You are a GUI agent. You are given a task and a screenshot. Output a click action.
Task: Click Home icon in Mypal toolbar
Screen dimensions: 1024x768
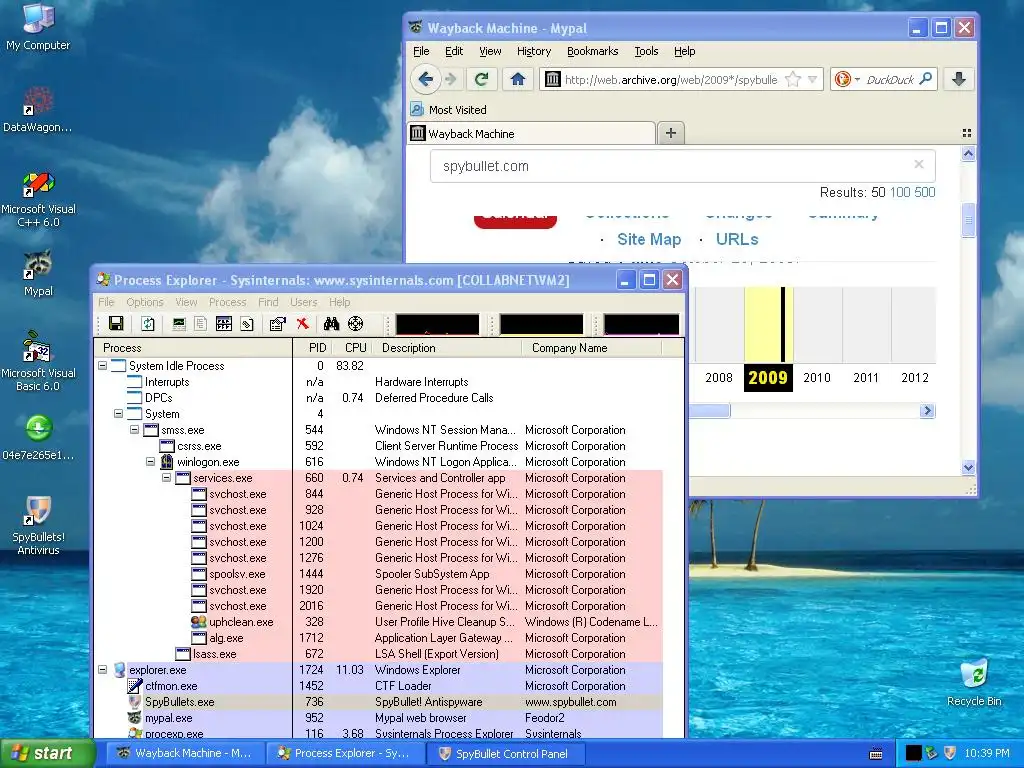coord(518,80)
